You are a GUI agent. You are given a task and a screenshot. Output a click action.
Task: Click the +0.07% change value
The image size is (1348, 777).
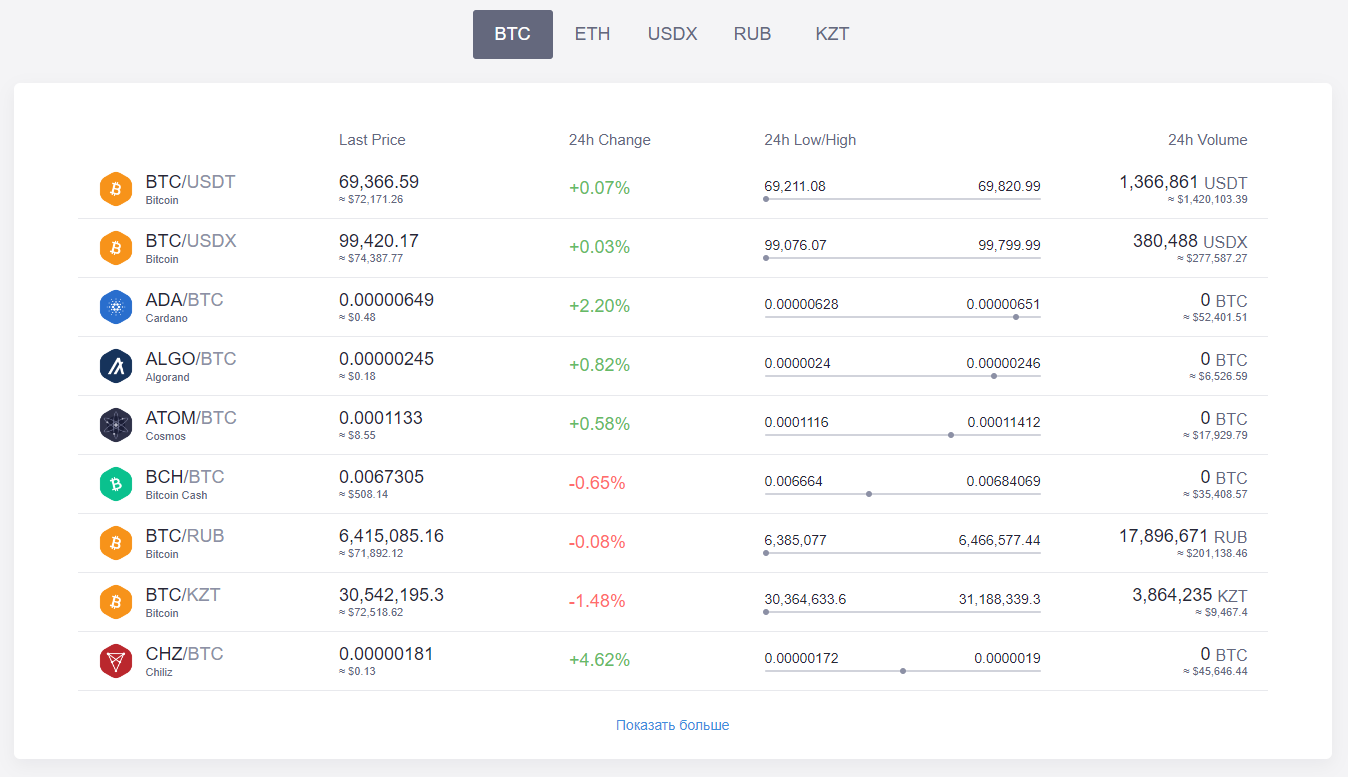tap(599, 188)
